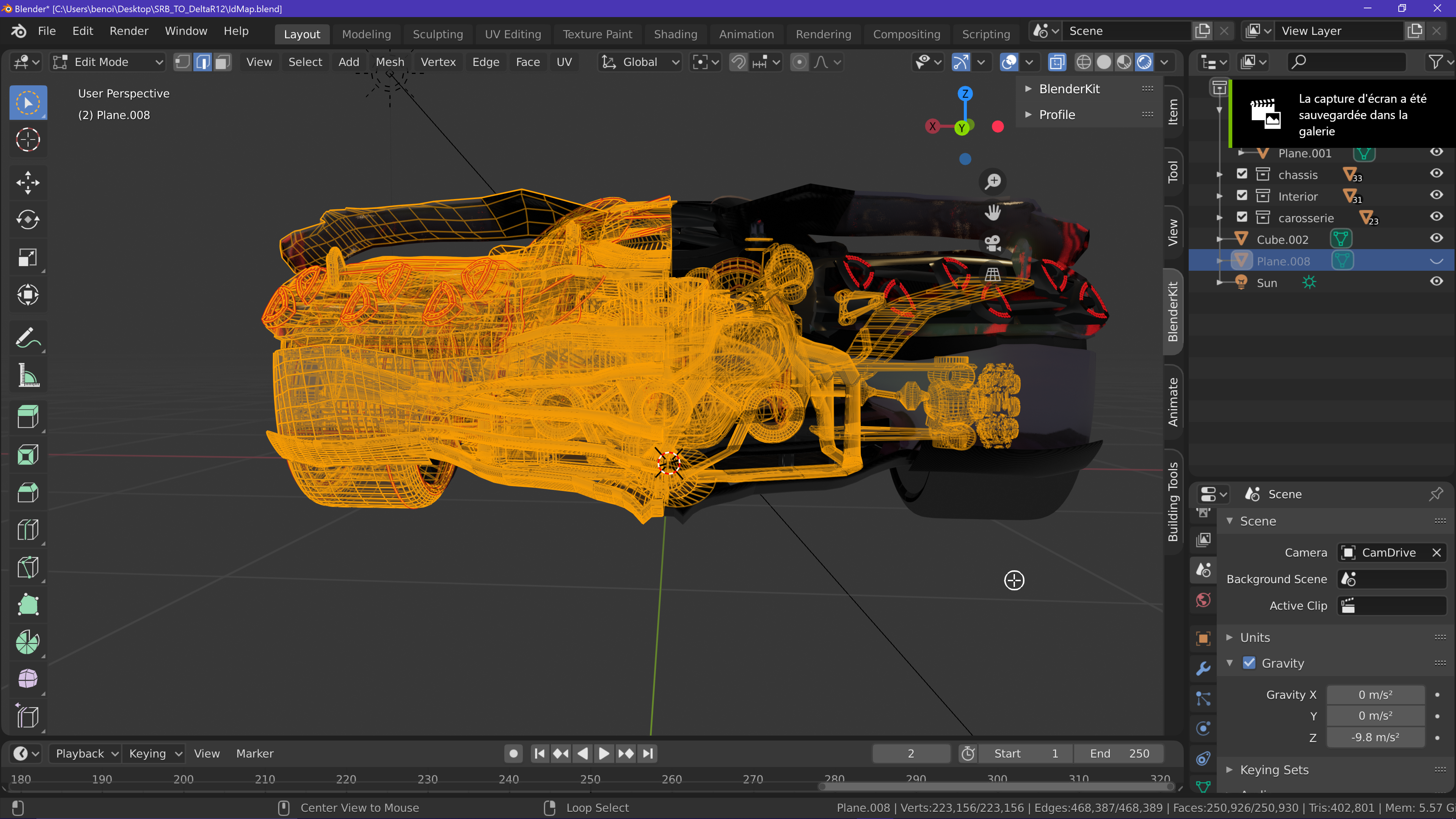Click the Toggle Camera View icon

993,243
